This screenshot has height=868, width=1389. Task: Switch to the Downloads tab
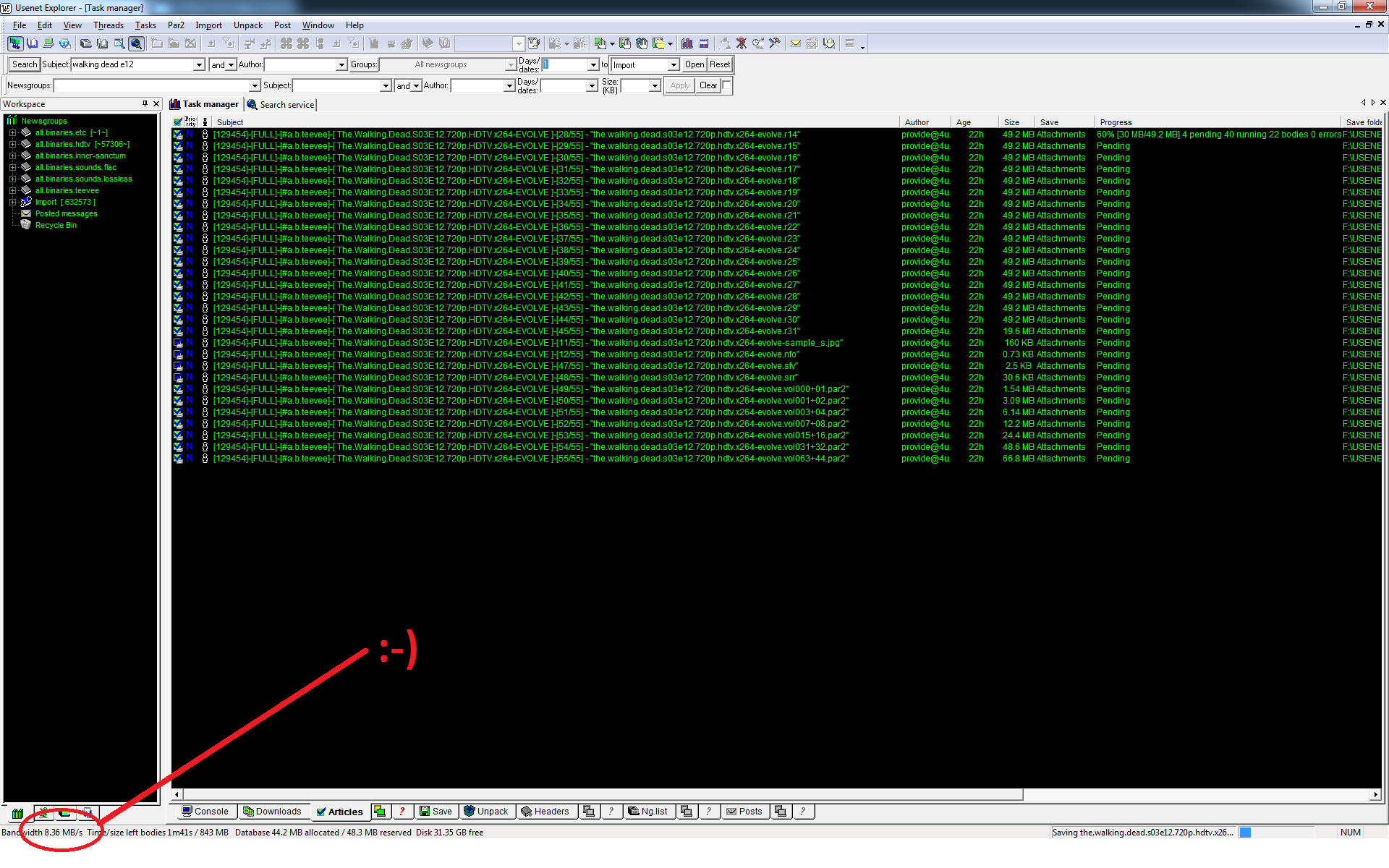tap(272, 812)
